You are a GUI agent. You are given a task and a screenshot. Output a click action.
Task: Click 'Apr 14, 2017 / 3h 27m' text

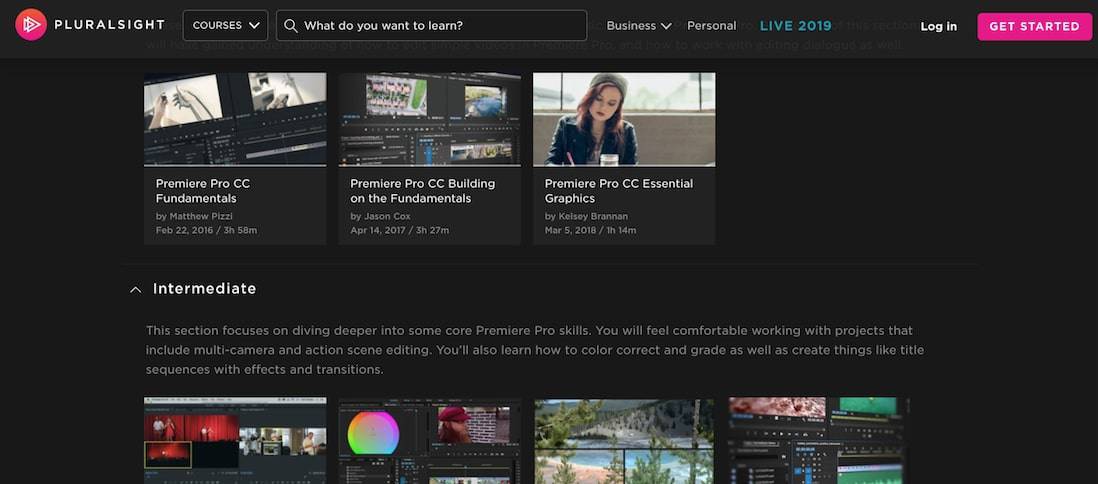point(400,230)
